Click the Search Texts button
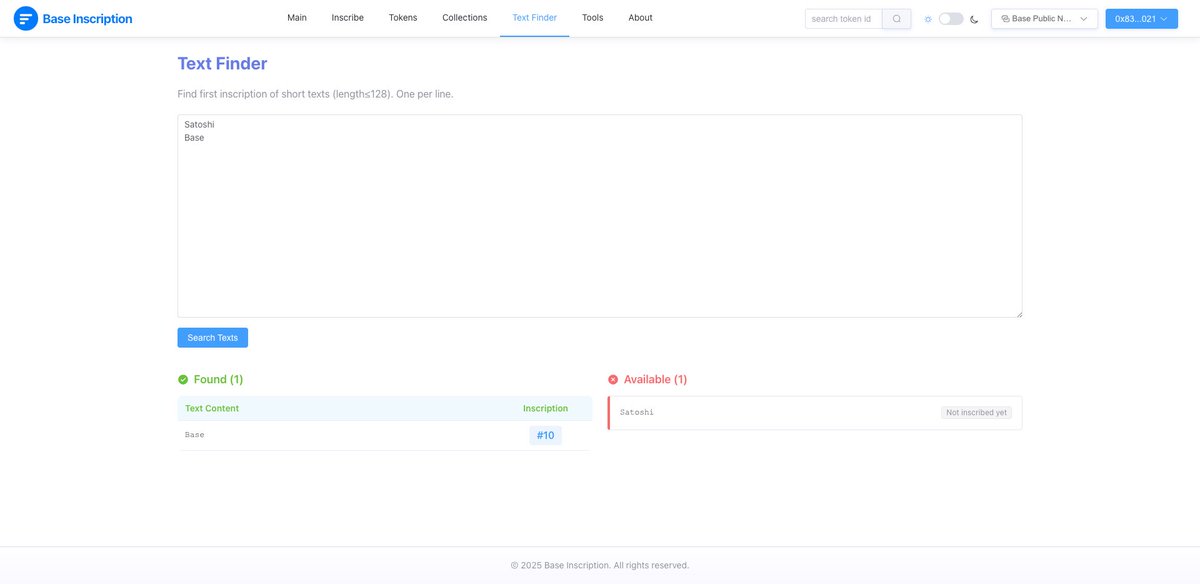This screenshot has height=584, width=1200. point(213,338)
